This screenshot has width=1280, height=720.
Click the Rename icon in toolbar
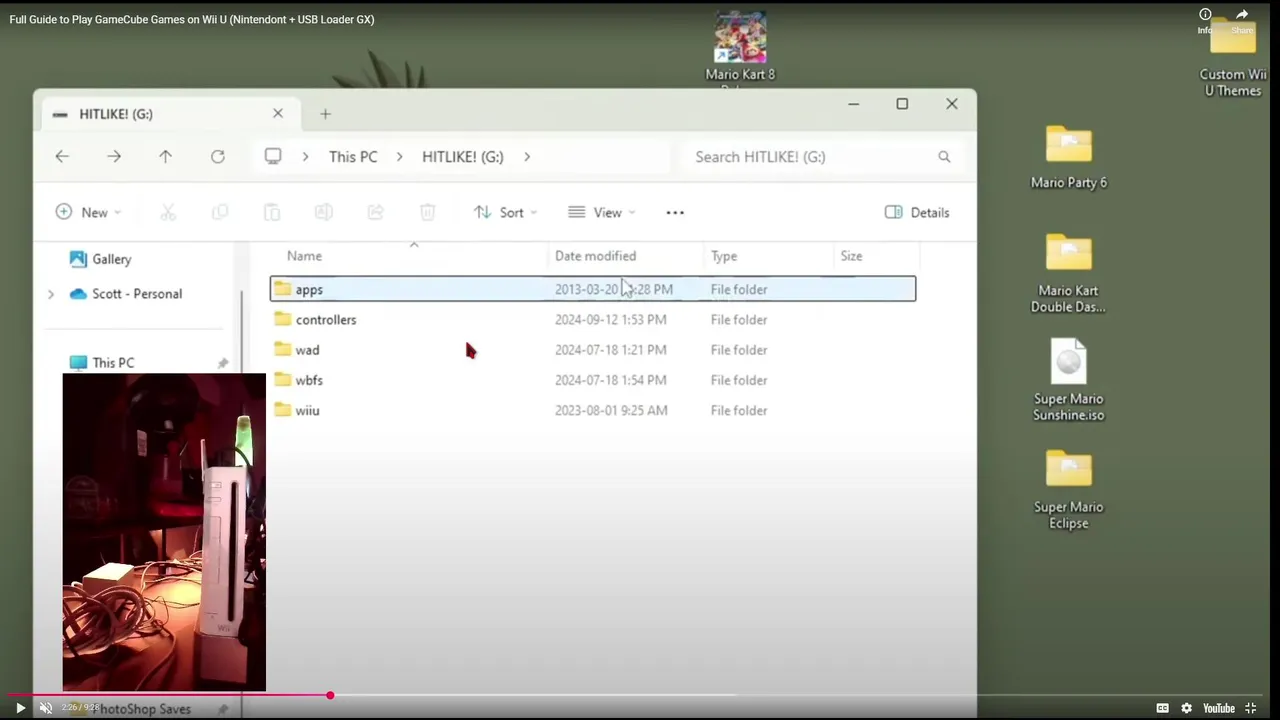tap(323, 212)
